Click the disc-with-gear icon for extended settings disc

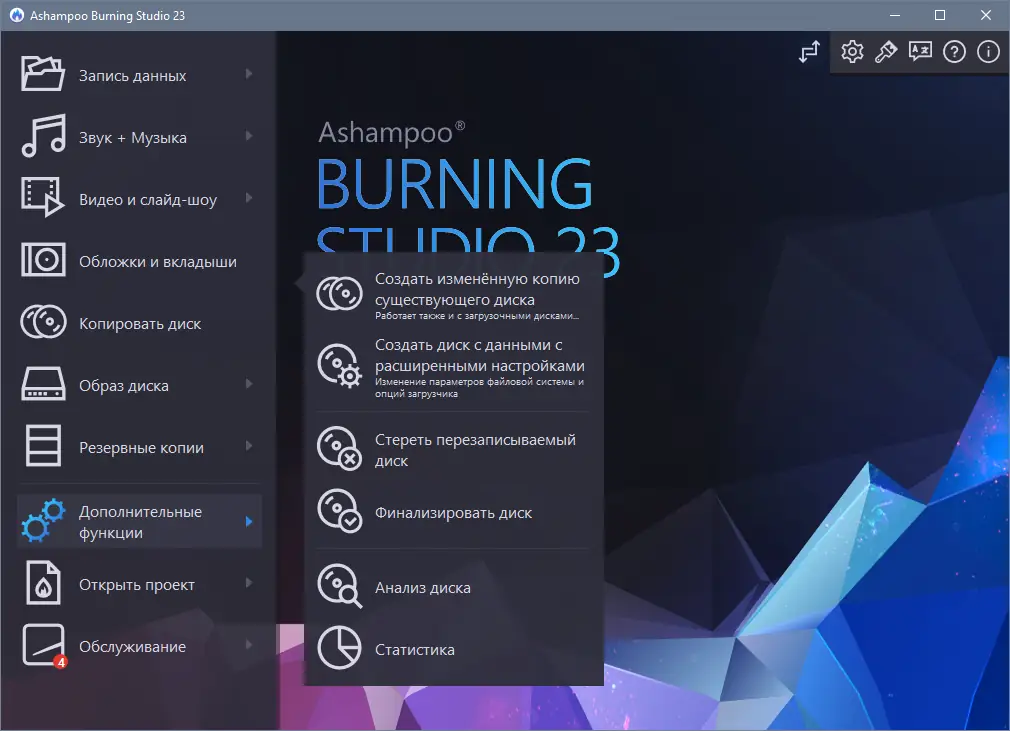[339, 366]
